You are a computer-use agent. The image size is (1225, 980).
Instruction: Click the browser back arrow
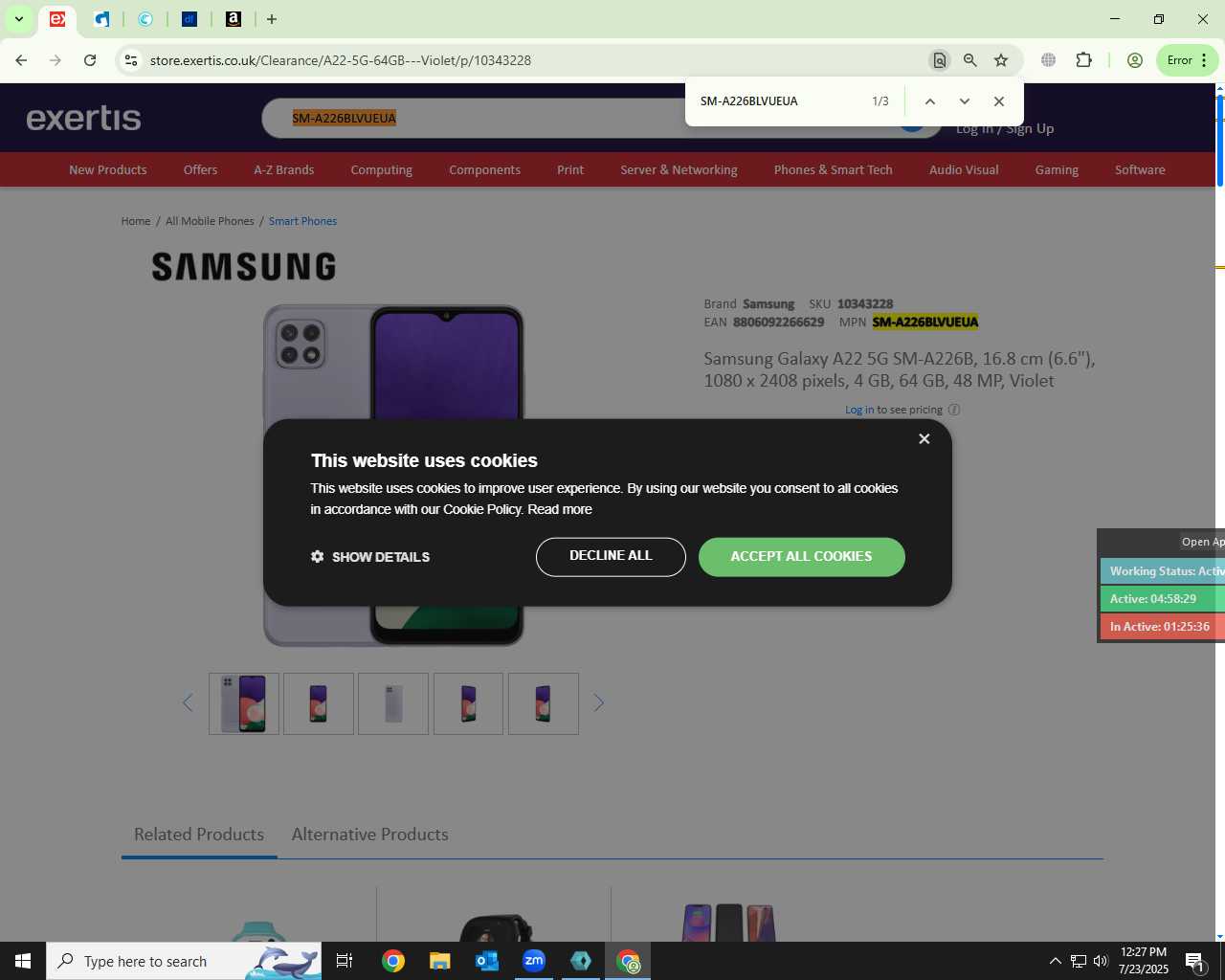click(x=21, y=60)
